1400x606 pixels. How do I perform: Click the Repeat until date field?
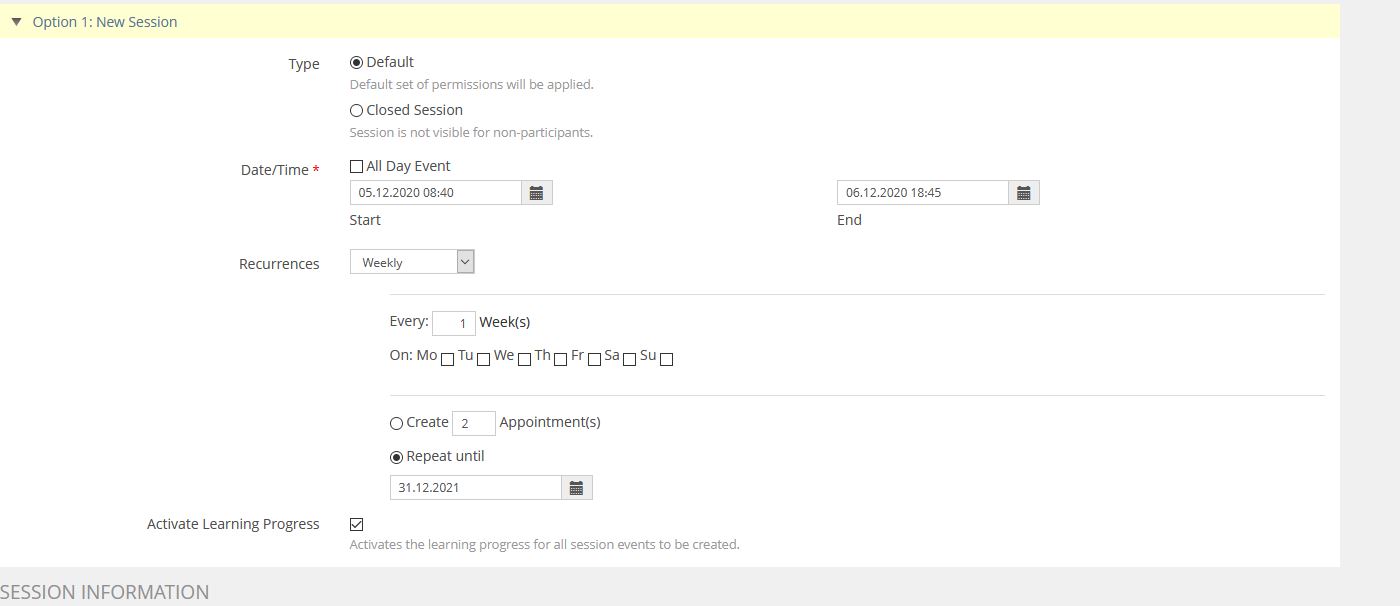[x=475, y=488]
